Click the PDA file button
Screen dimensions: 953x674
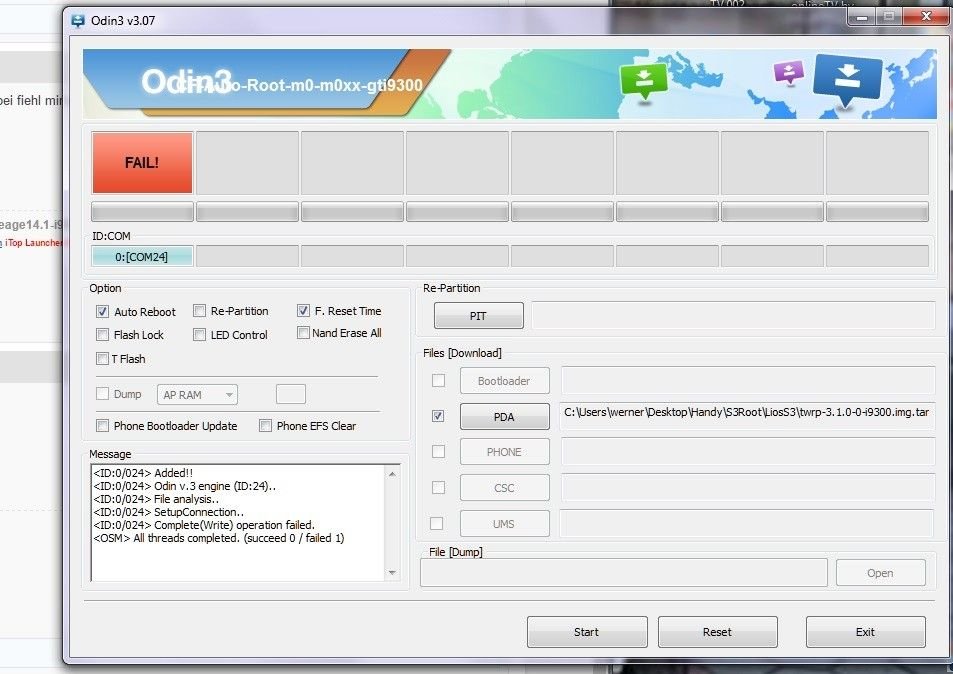pos(504,416)
